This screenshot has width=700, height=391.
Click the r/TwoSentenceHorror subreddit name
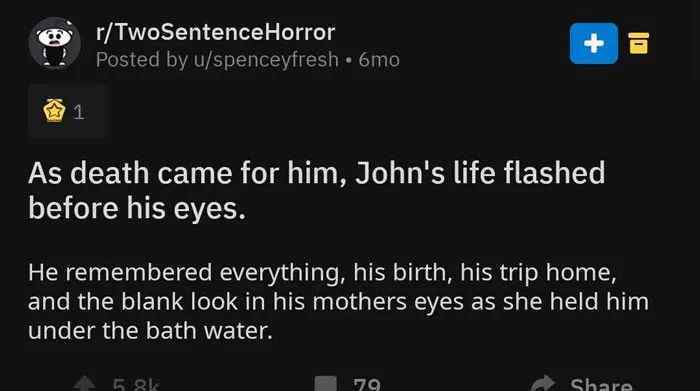pyautogui.click(x=215, y=32)
